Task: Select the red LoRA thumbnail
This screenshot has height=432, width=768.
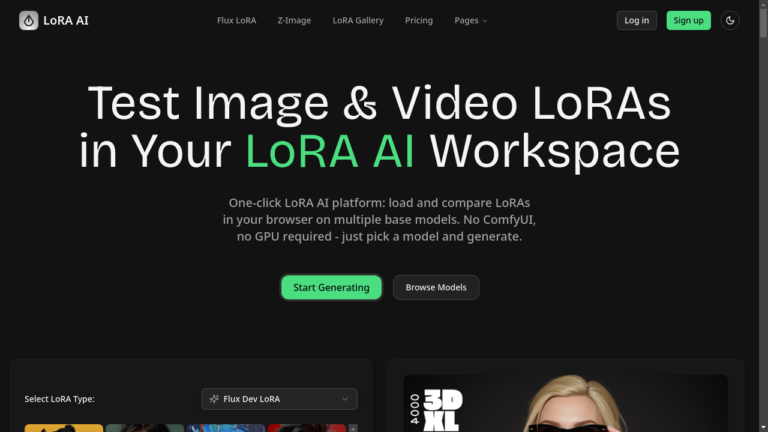Action: click(307, 428)
